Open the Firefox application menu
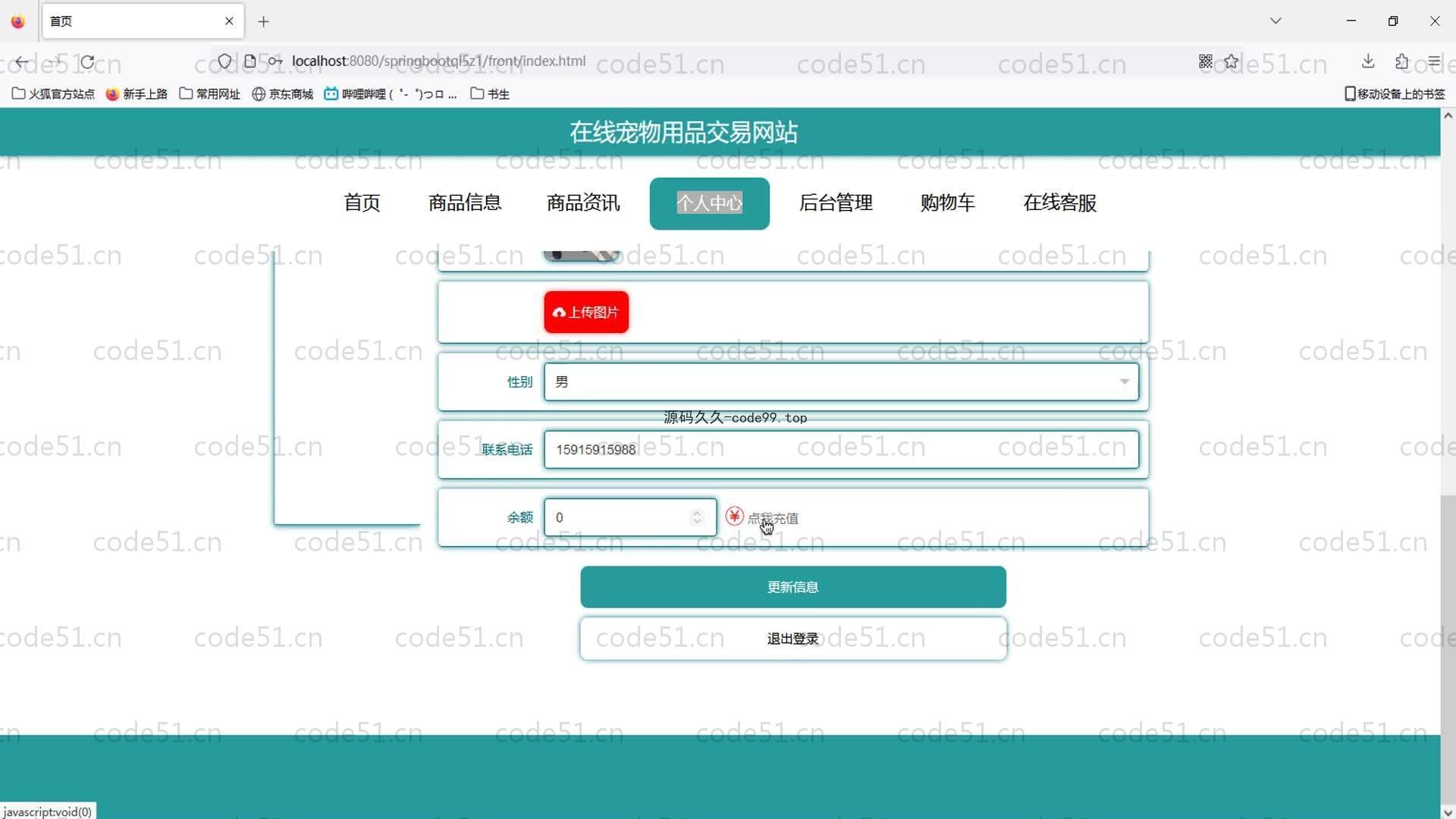The width and height of the screenshot is (1456, 819). pos(1434,61)
